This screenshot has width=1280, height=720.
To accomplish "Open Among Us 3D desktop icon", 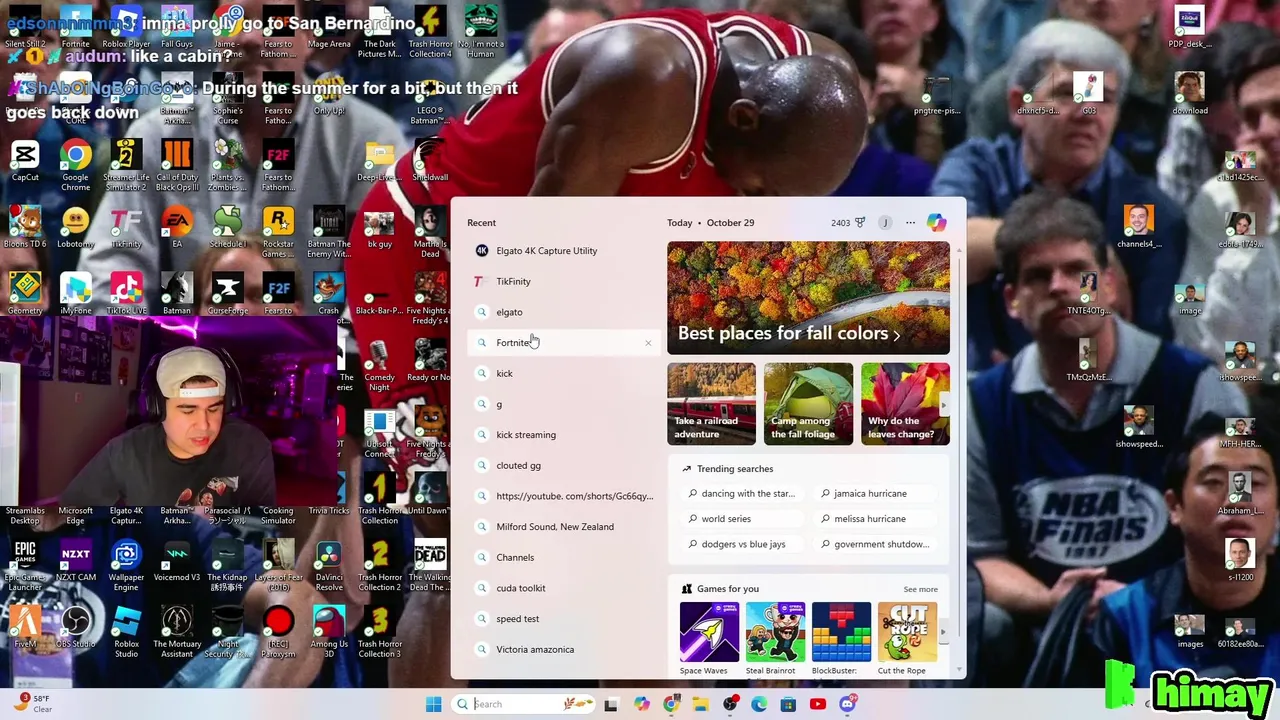I will click(329, 632).
